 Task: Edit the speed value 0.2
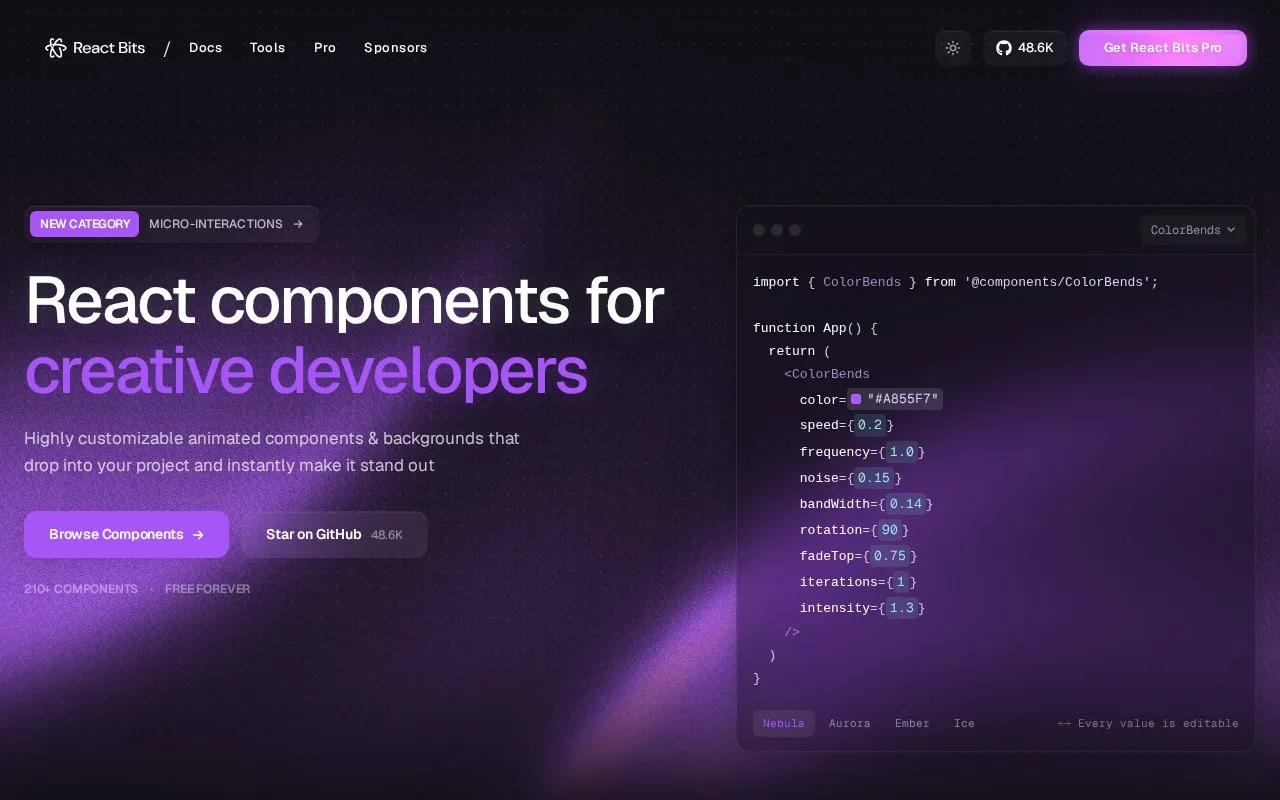coord(870,426)
